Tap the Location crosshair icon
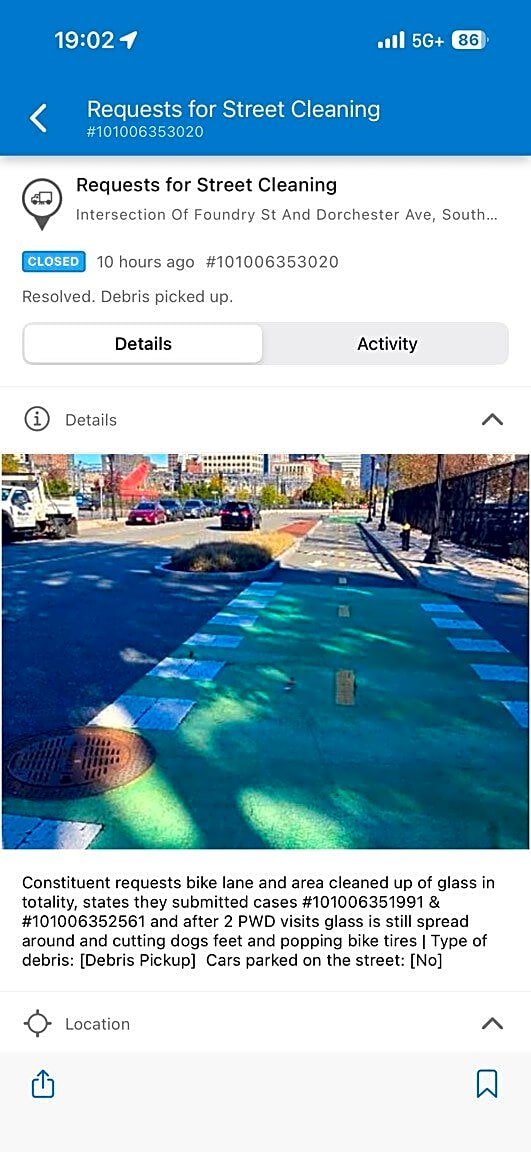 pos(37,1023)
